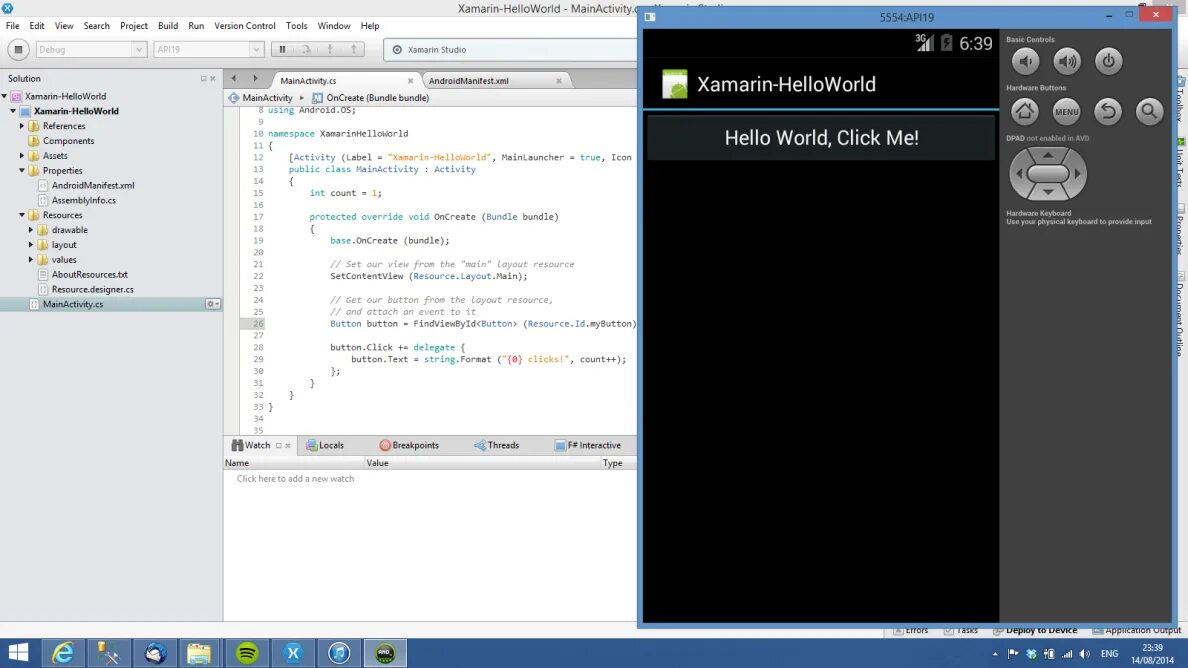Stop the debugging session button
The image size is (1188, 668).
click(x=18, y=49)
